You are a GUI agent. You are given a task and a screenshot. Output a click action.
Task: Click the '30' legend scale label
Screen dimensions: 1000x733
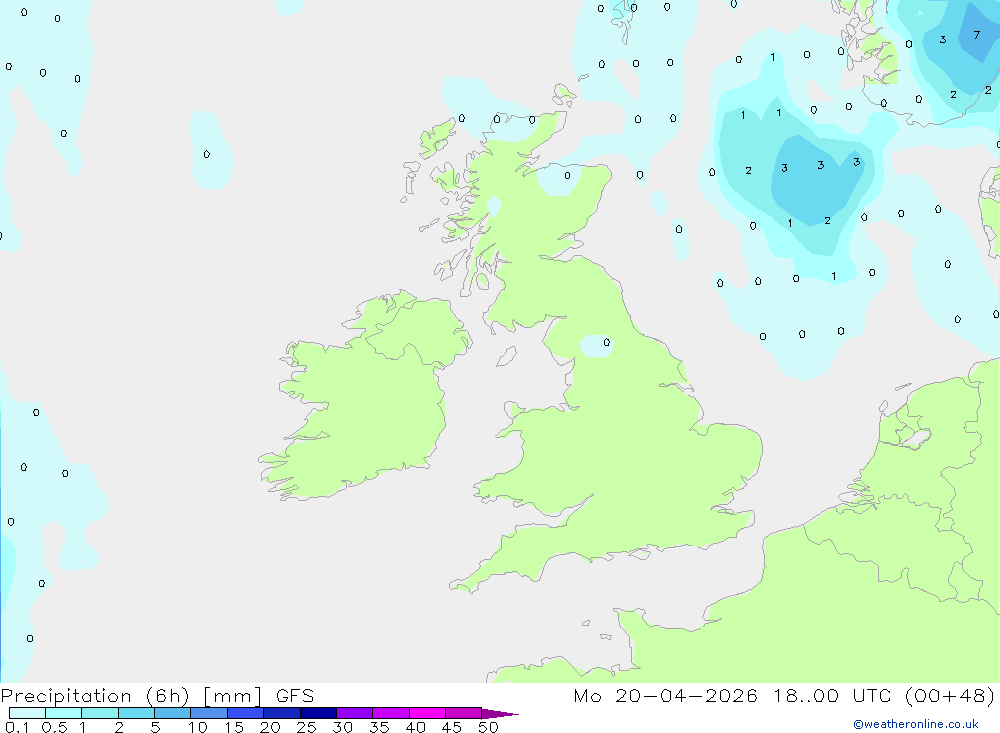point(342,727)
